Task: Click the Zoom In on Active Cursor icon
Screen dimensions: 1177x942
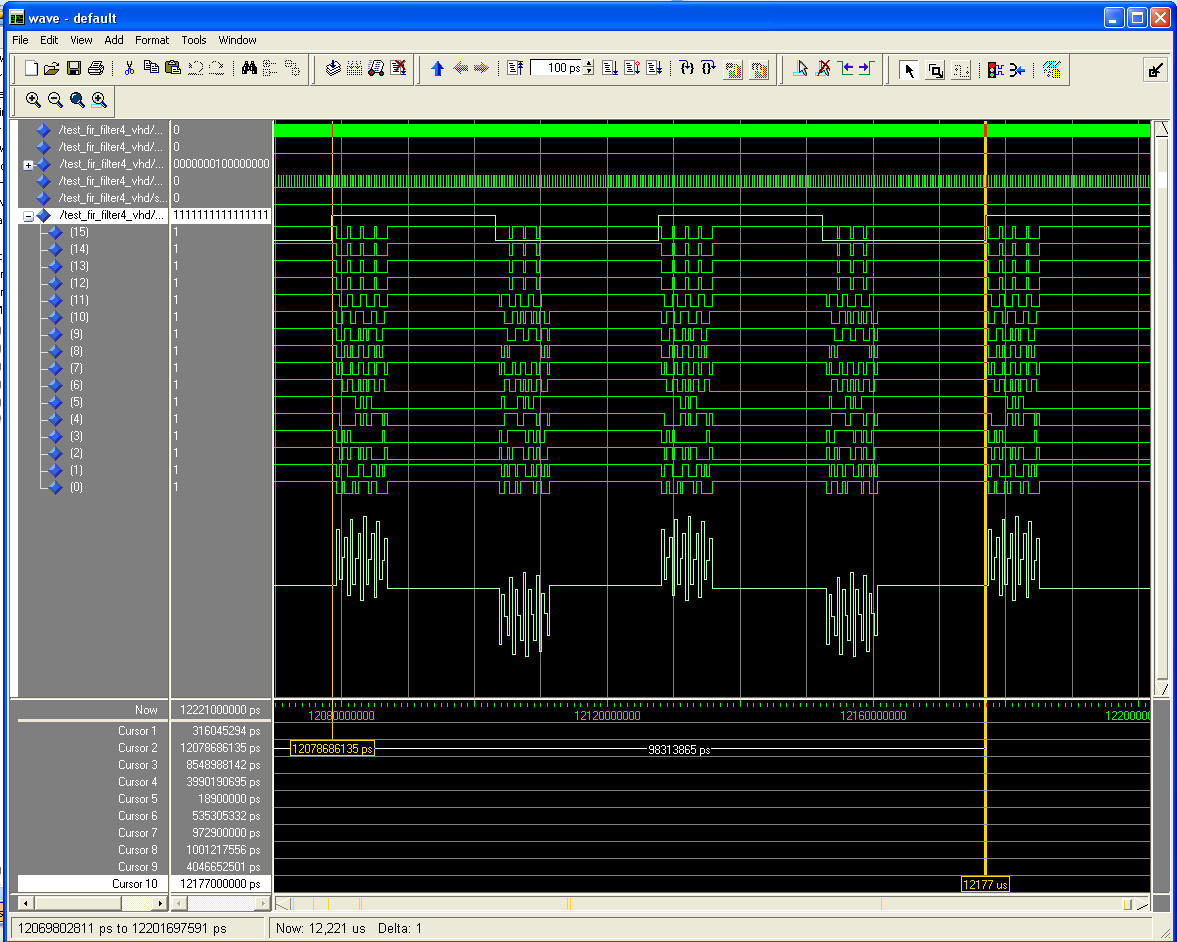Action: point(99,100)
